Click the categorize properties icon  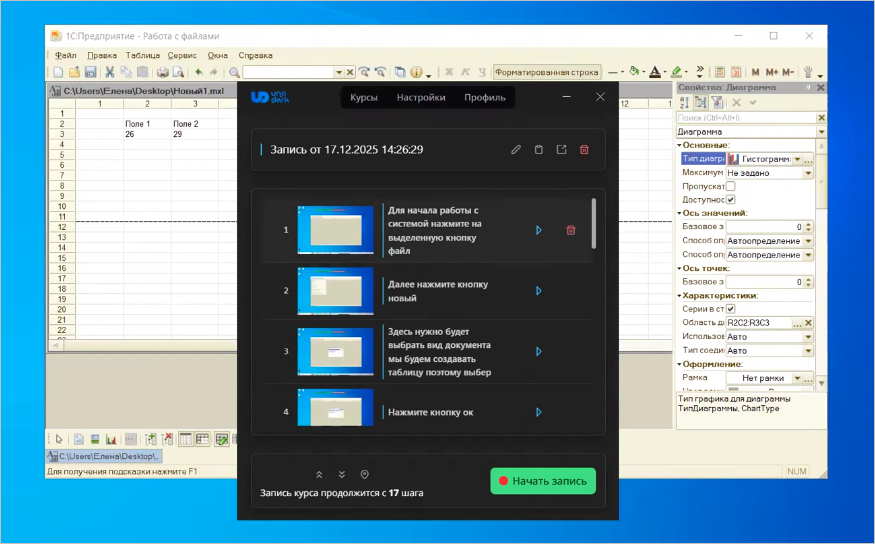[701, 102]
